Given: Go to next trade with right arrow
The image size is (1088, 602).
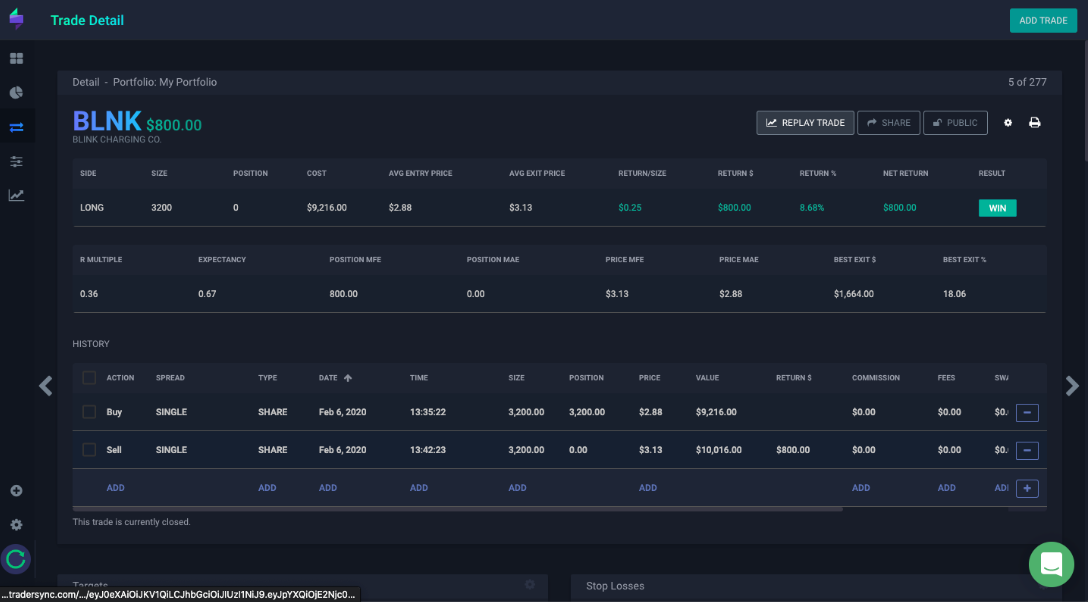Looking at the screenshot, I should click(x=1072, y=386).
